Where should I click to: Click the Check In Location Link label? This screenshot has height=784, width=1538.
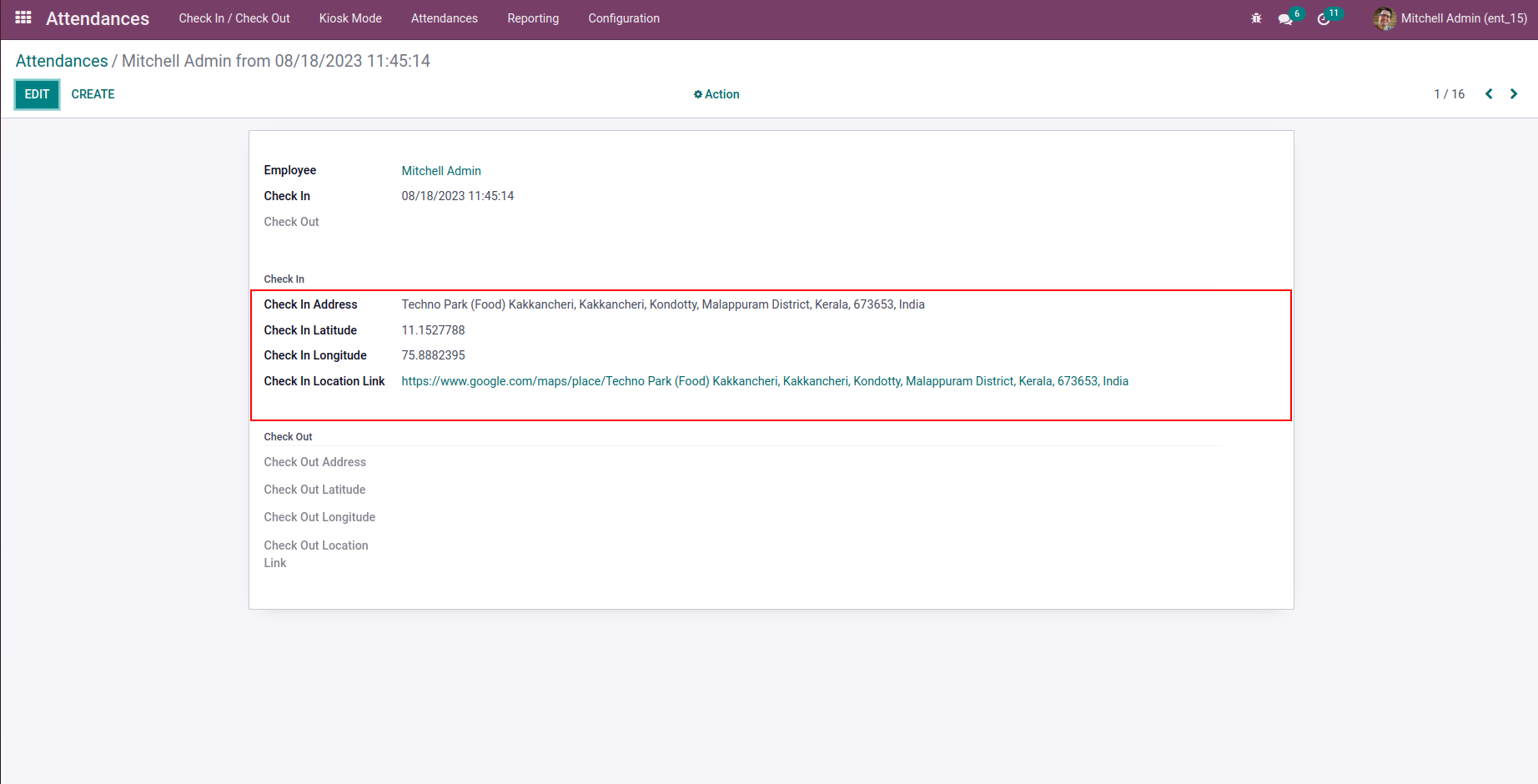324,381
